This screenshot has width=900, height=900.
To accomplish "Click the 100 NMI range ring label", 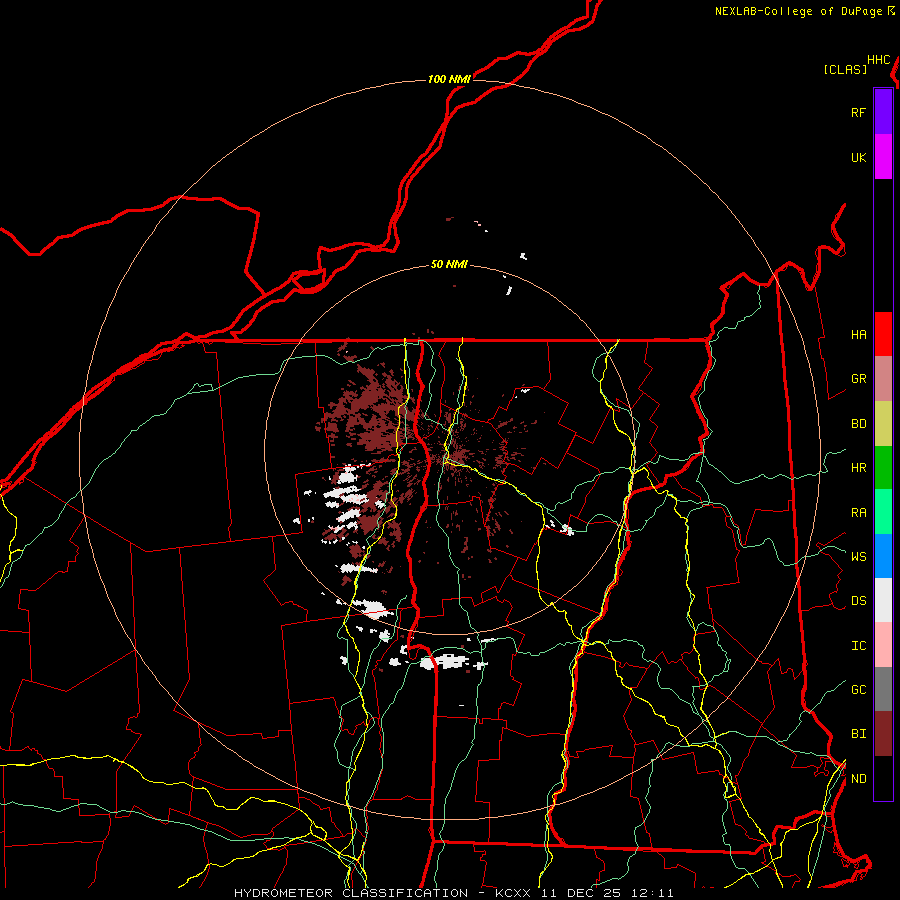I will click(x=449, y=79).
